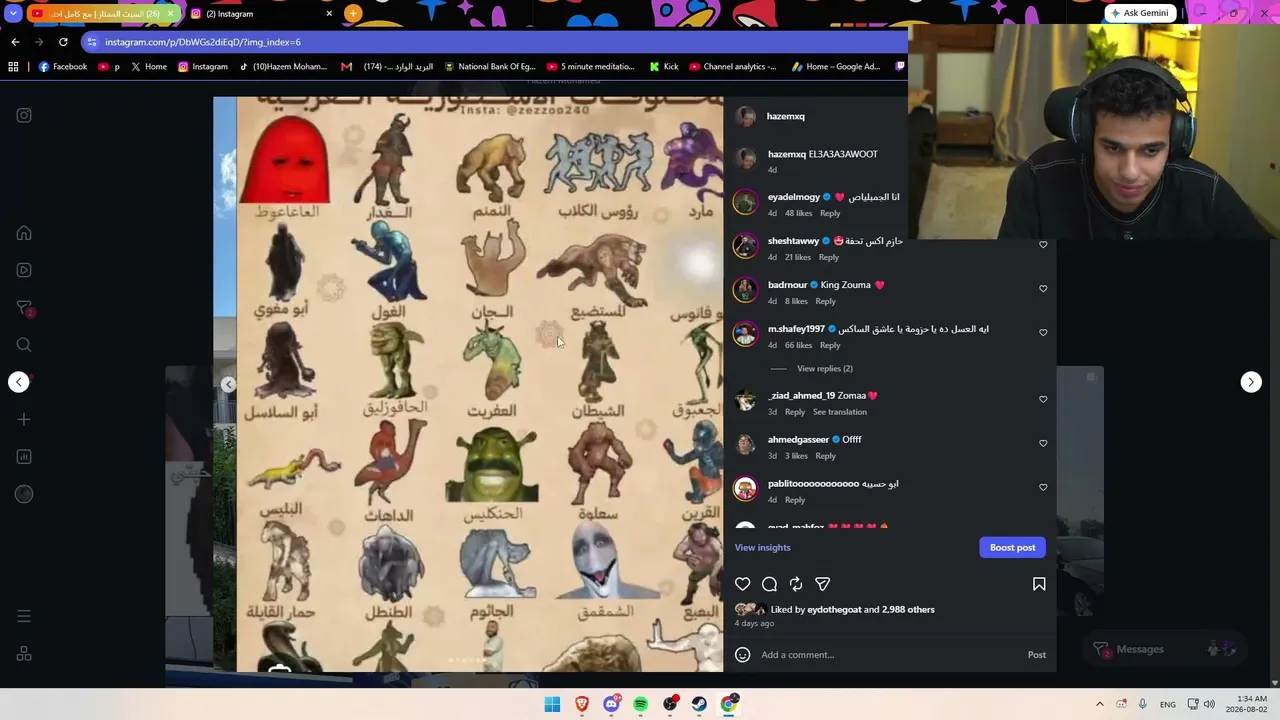
Task: Open the browser apps grid shortcut
Action: [x=13, y=67]
